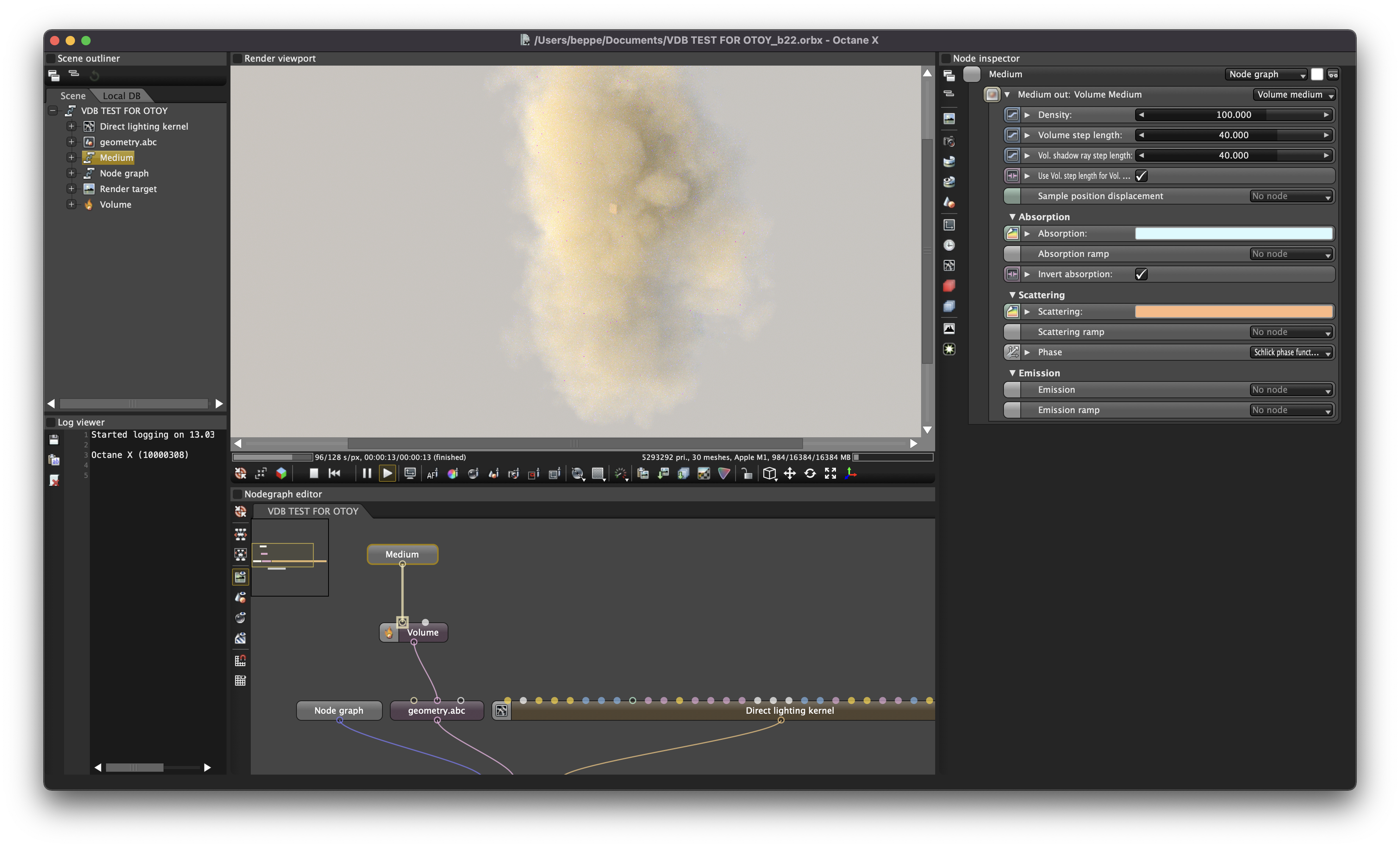Expand the Render target tree item

(x=71, y=189)
